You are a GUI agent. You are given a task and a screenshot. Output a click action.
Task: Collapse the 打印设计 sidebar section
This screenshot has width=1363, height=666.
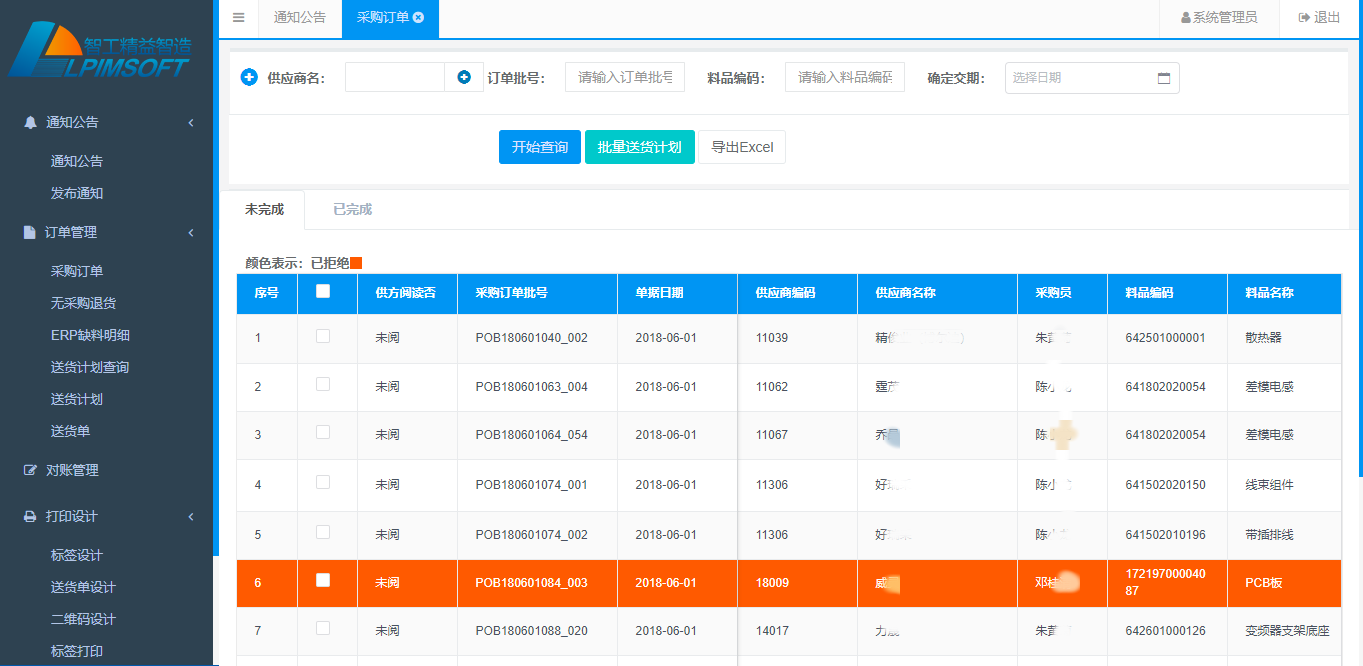click(x=190, y=517)
